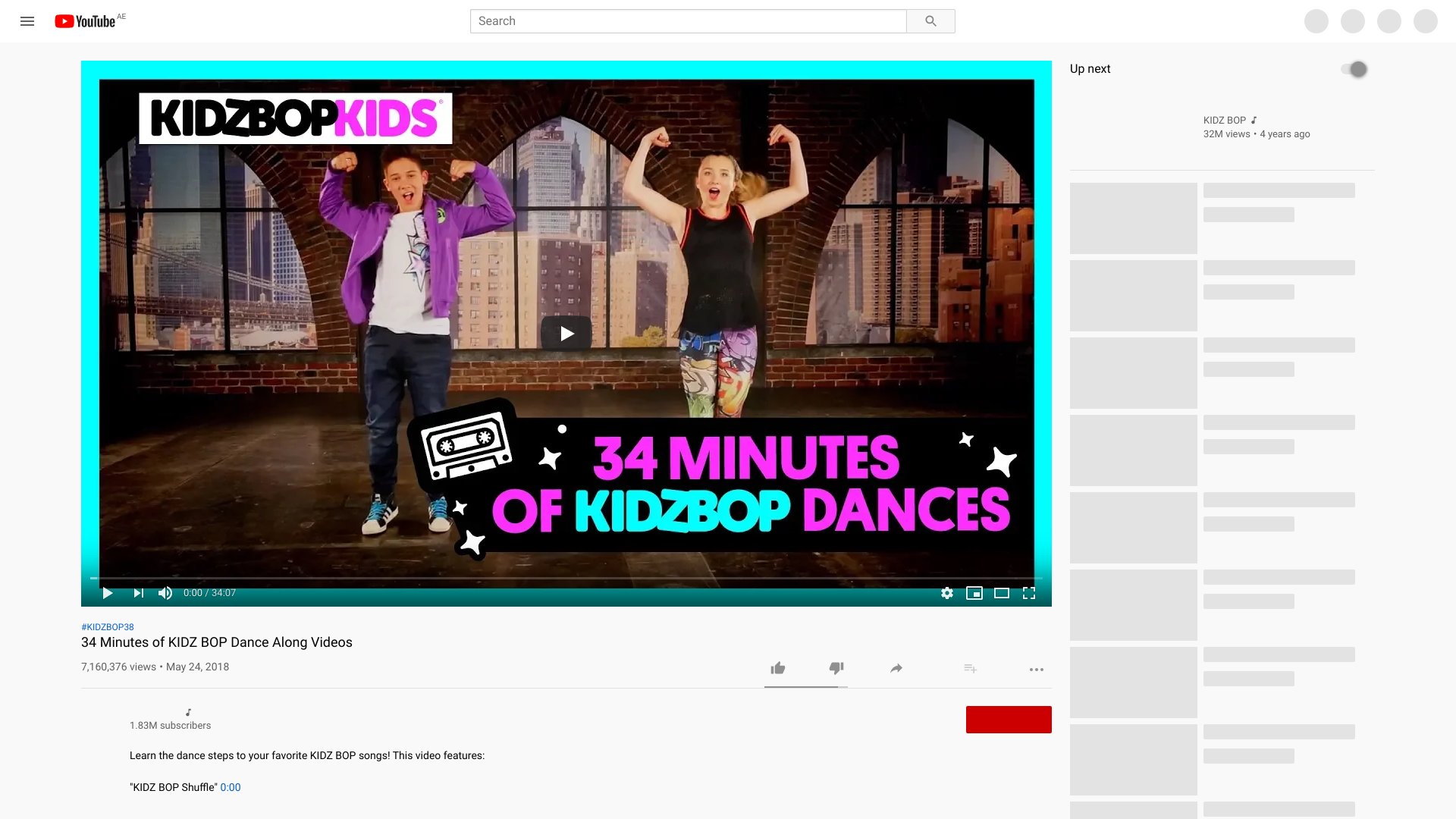
Task: Switch to theater mode
Action: point(1002,593)
